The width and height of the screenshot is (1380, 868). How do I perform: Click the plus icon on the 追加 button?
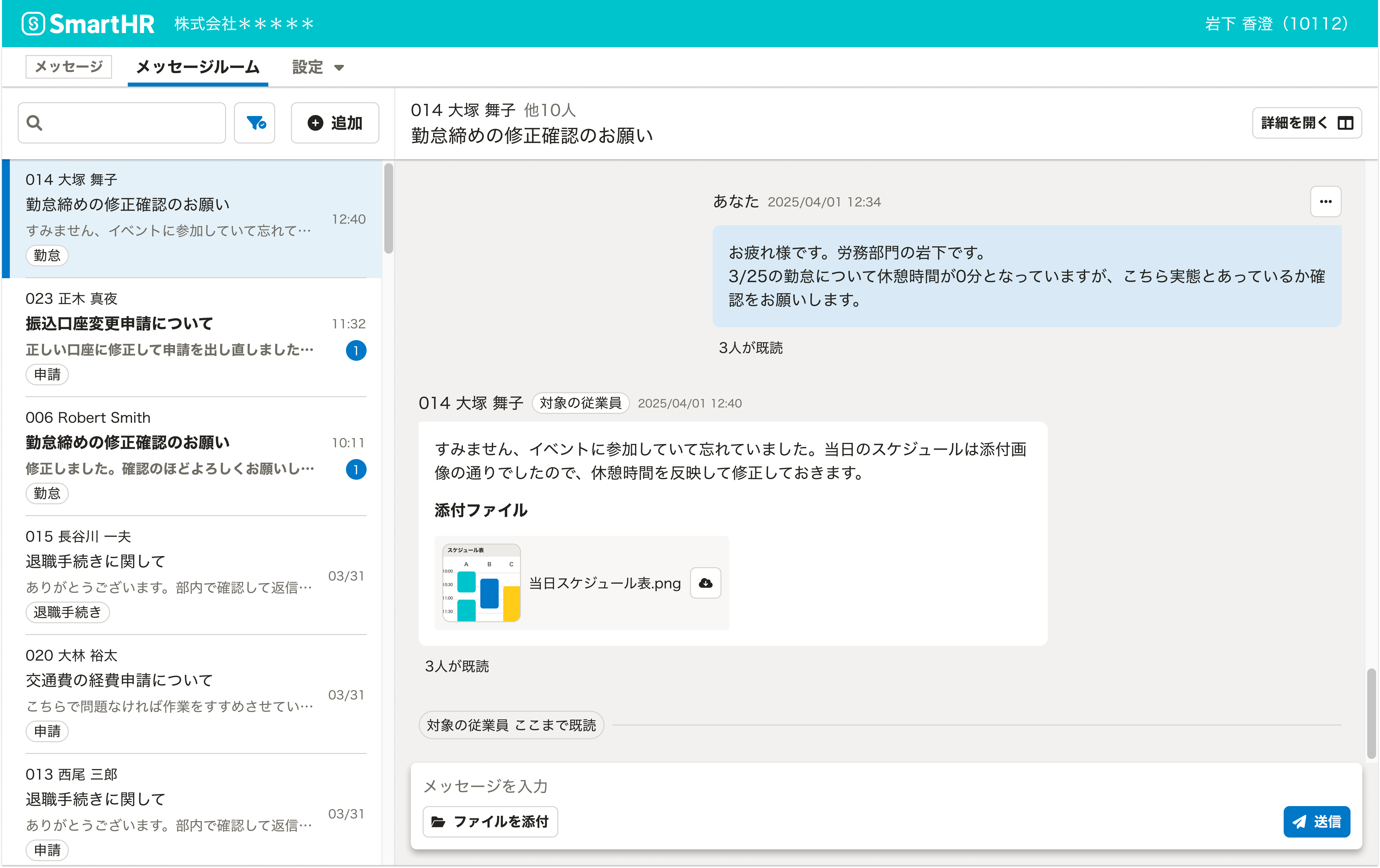[315, 123]
